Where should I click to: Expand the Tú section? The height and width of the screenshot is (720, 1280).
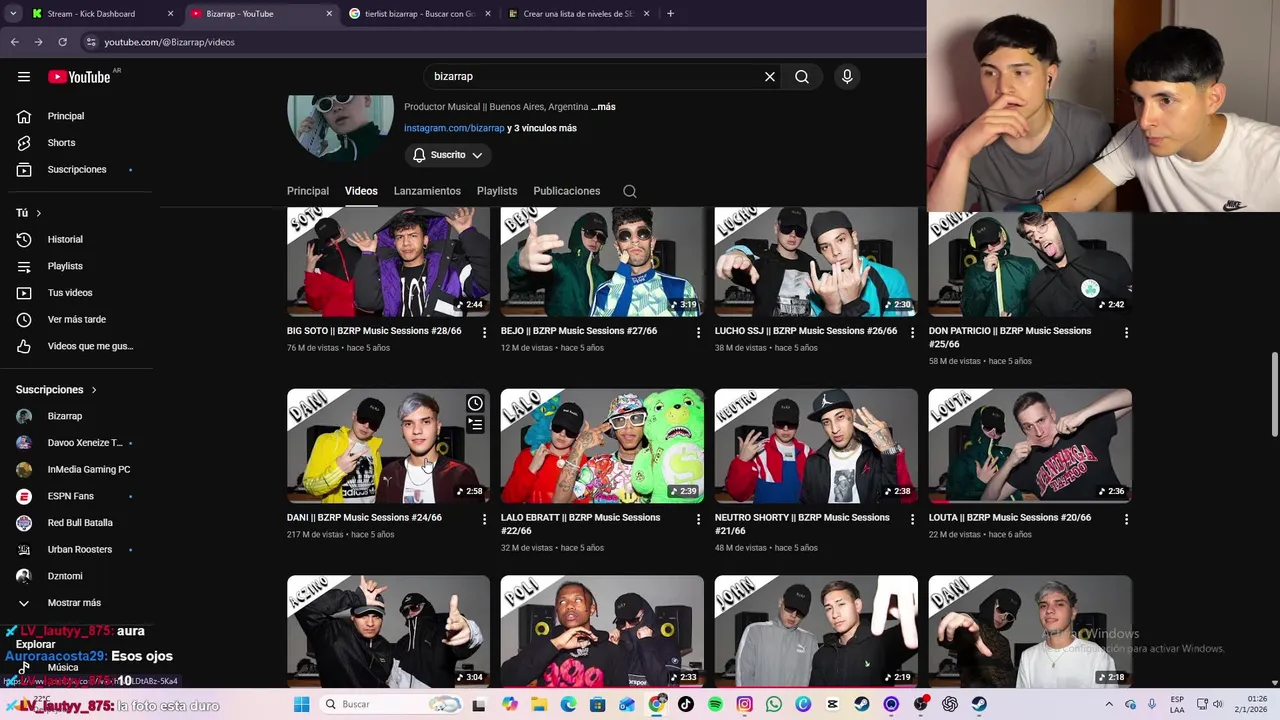point(29,213)
